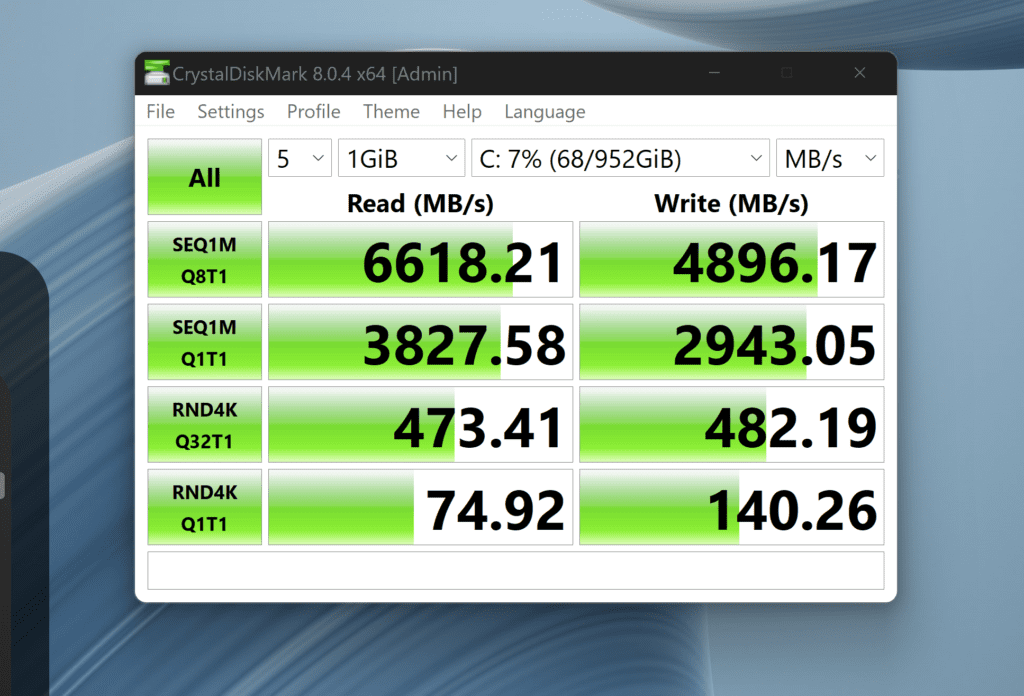Open the test size dropdown showing 1GiB
The width and height of the screenshot is (1024, 696).
[x=401, y=158]
